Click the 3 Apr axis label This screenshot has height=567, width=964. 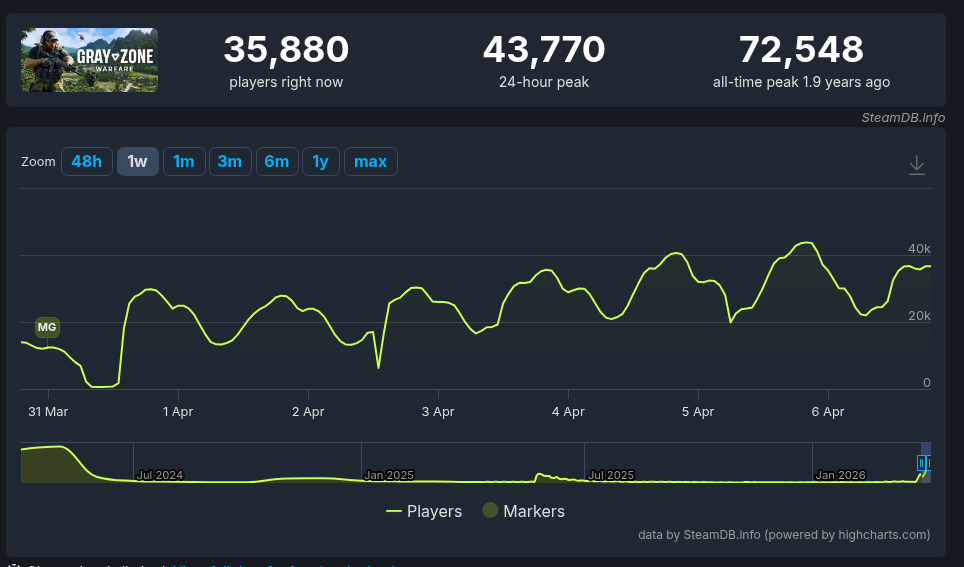point(438,412)
